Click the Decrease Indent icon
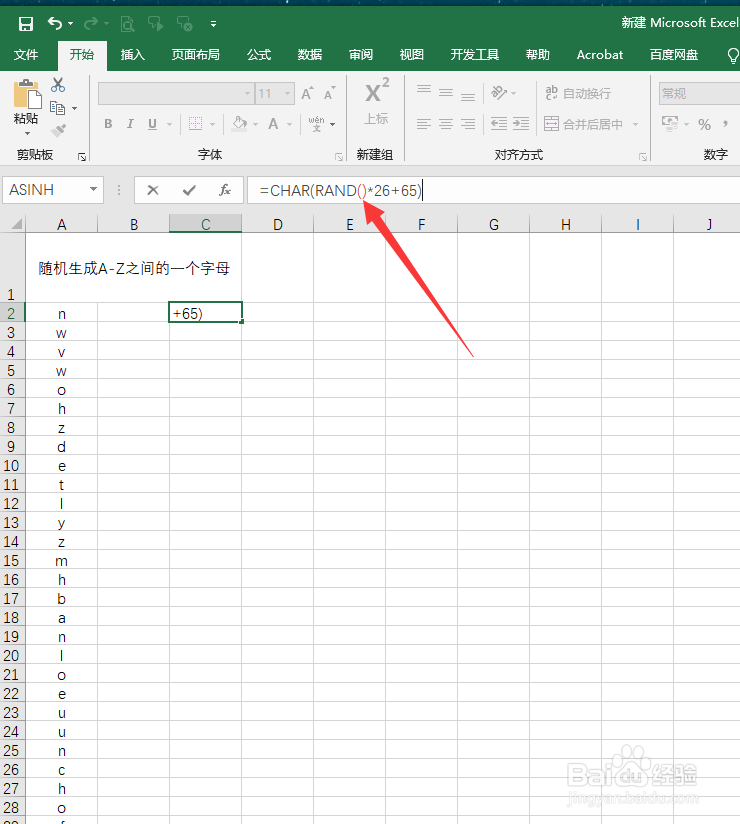Screen dimensions: 740x824 click(x=499, y=124)
